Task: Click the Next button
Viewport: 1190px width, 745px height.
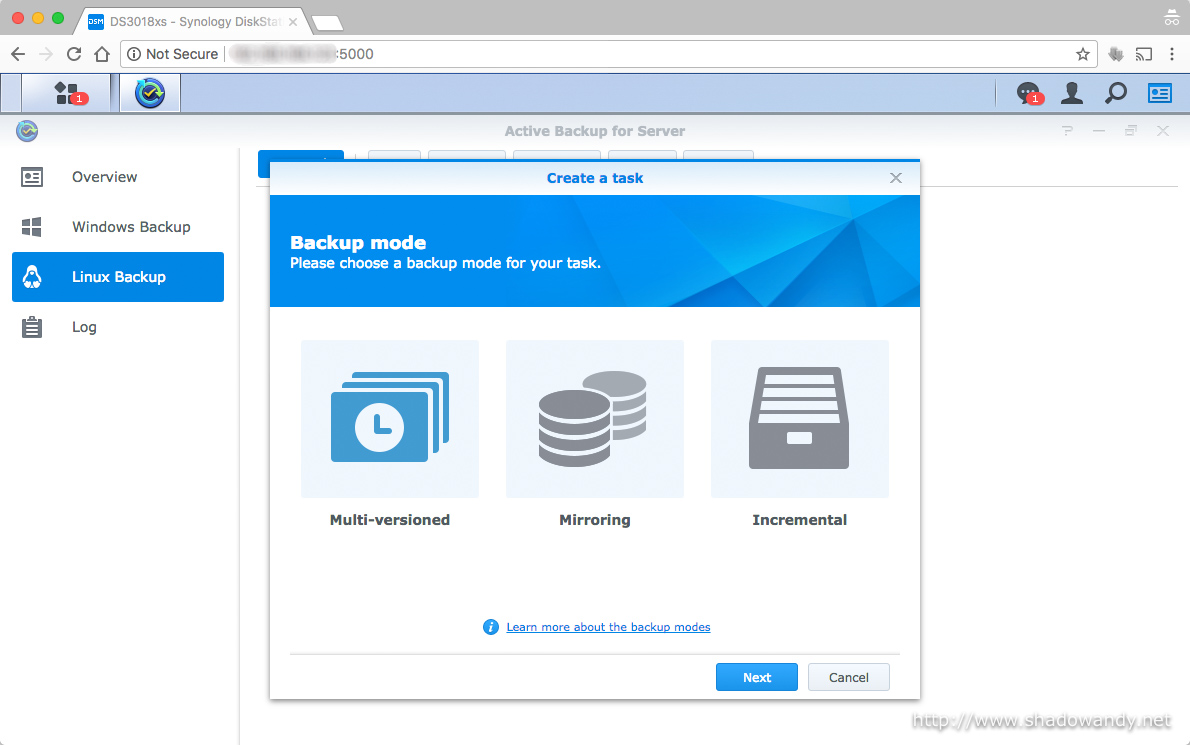Action: [757, 677]
